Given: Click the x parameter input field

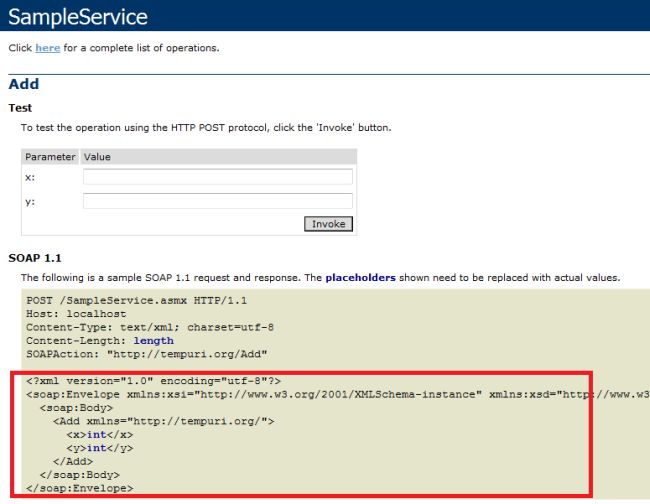Looking at the screenshot, I should pyautogui.click(x=218, y=177).
